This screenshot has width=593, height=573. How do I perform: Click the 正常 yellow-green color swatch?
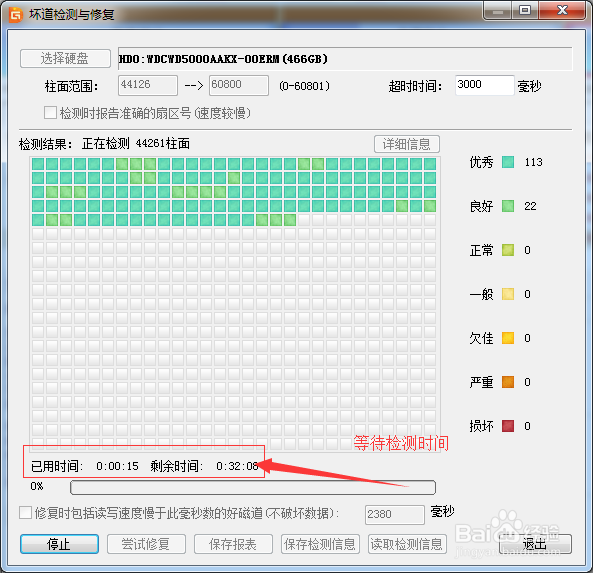508,250
